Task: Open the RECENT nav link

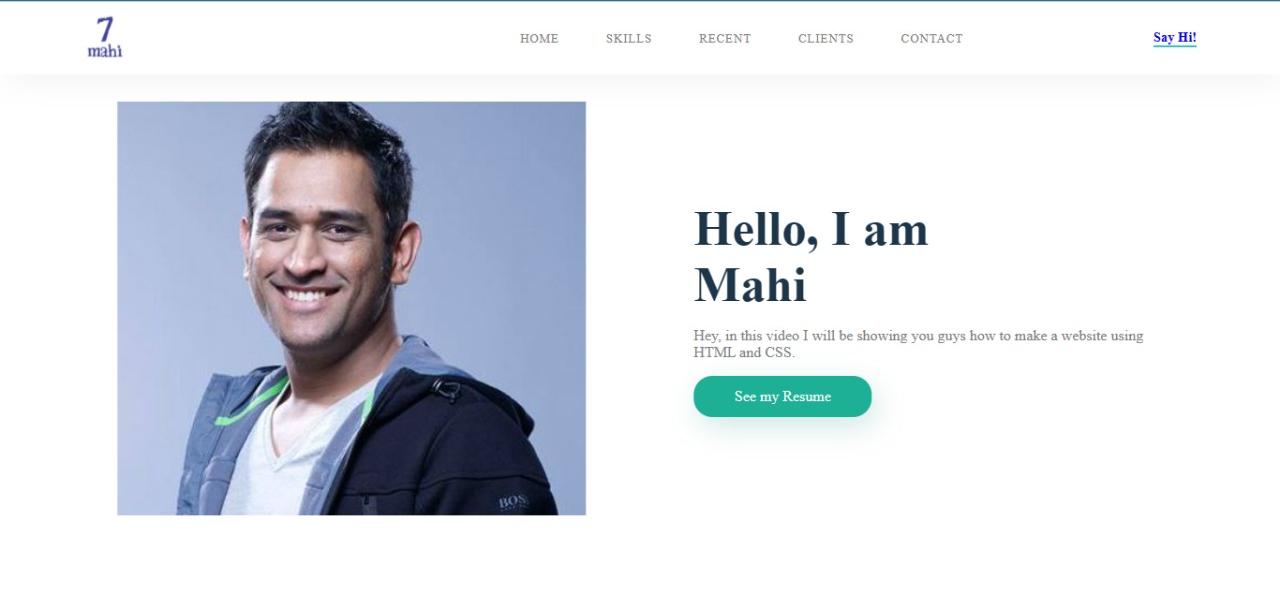Action: tap(725, 39)
